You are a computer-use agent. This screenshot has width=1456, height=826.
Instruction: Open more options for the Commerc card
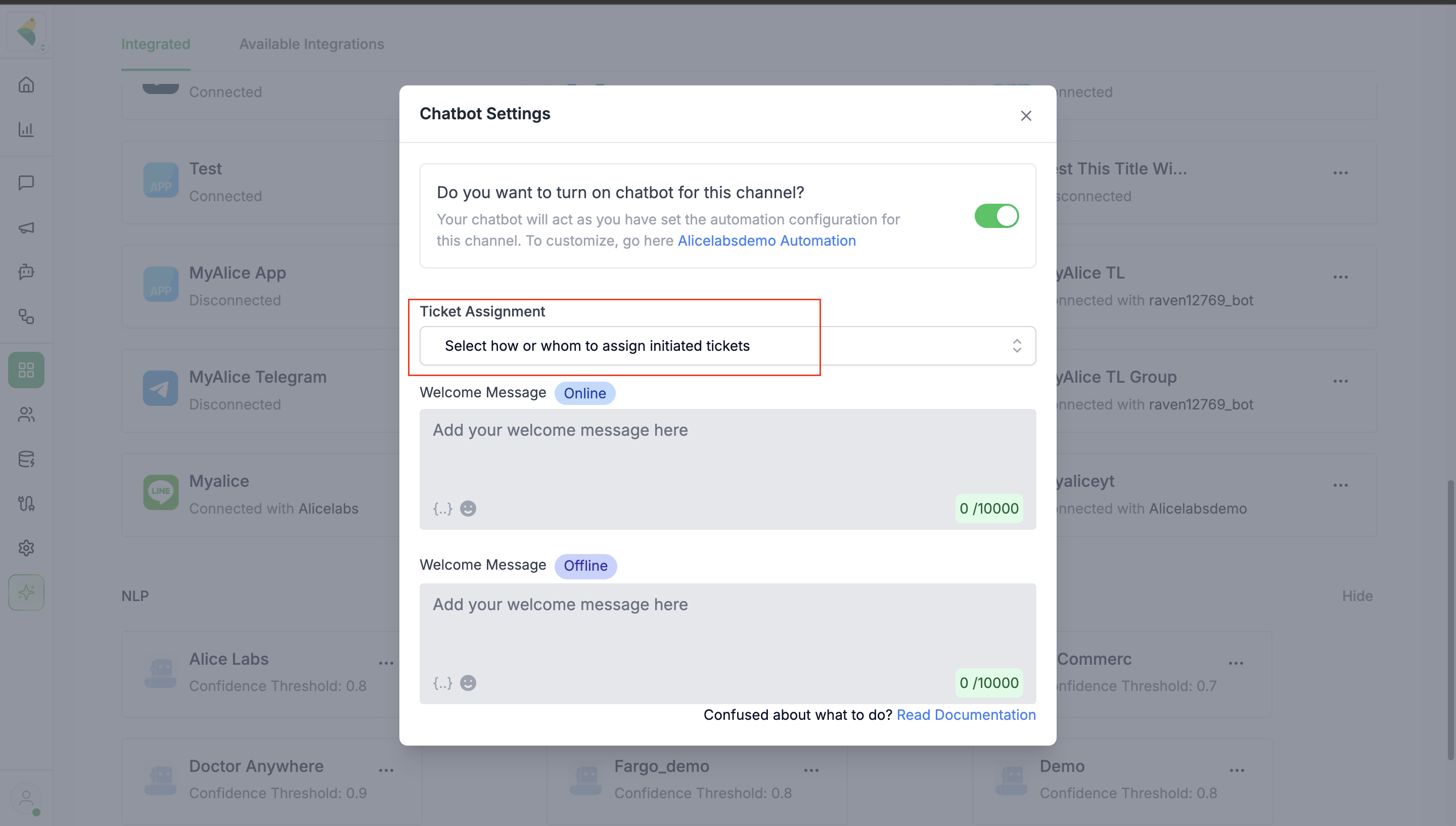click(x=1236, y=663)
